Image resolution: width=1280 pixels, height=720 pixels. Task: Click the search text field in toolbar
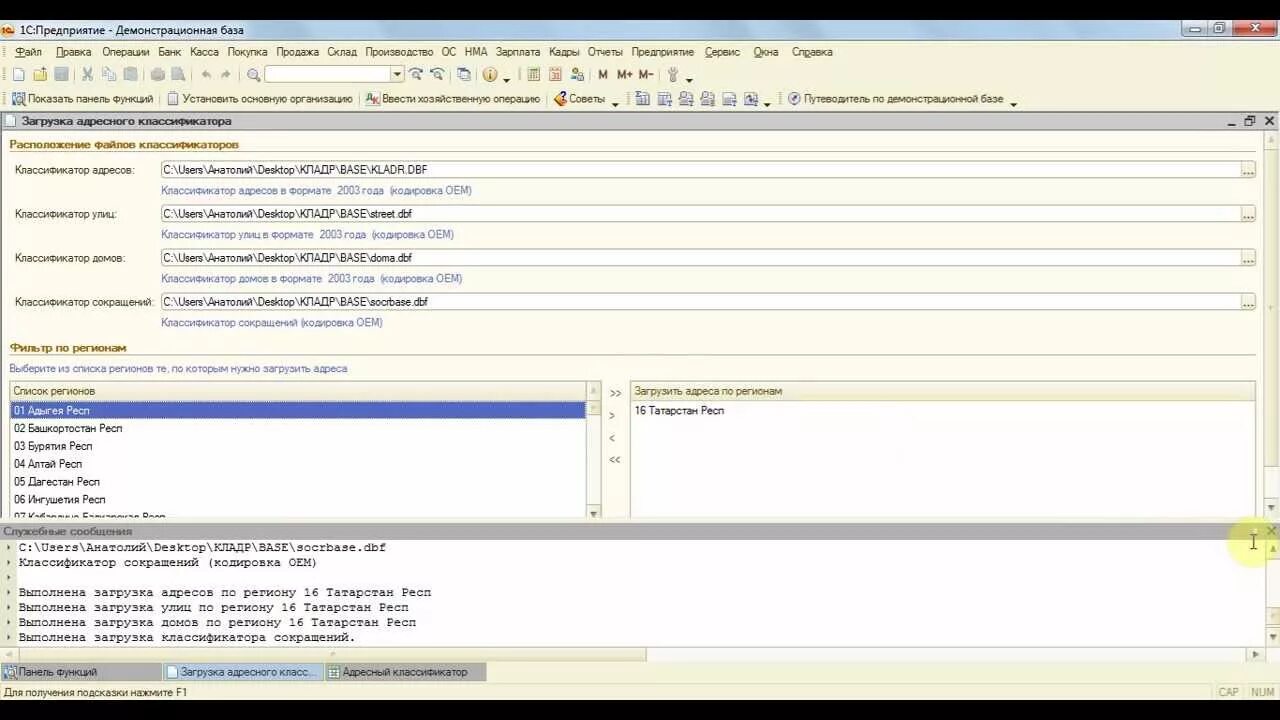(328, 75)
